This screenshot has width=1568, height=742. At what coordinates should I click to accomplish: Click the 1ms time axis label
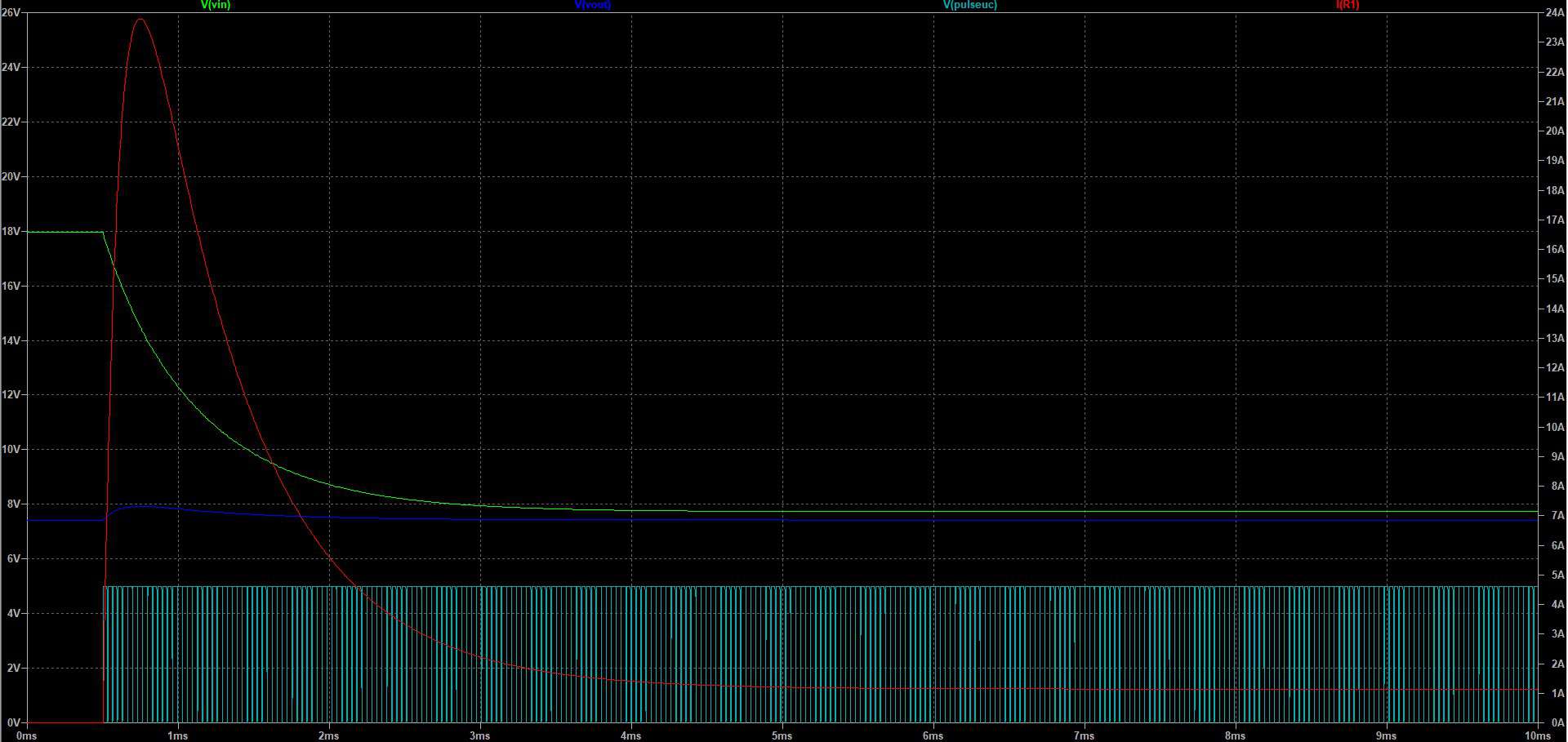[178, 735]
